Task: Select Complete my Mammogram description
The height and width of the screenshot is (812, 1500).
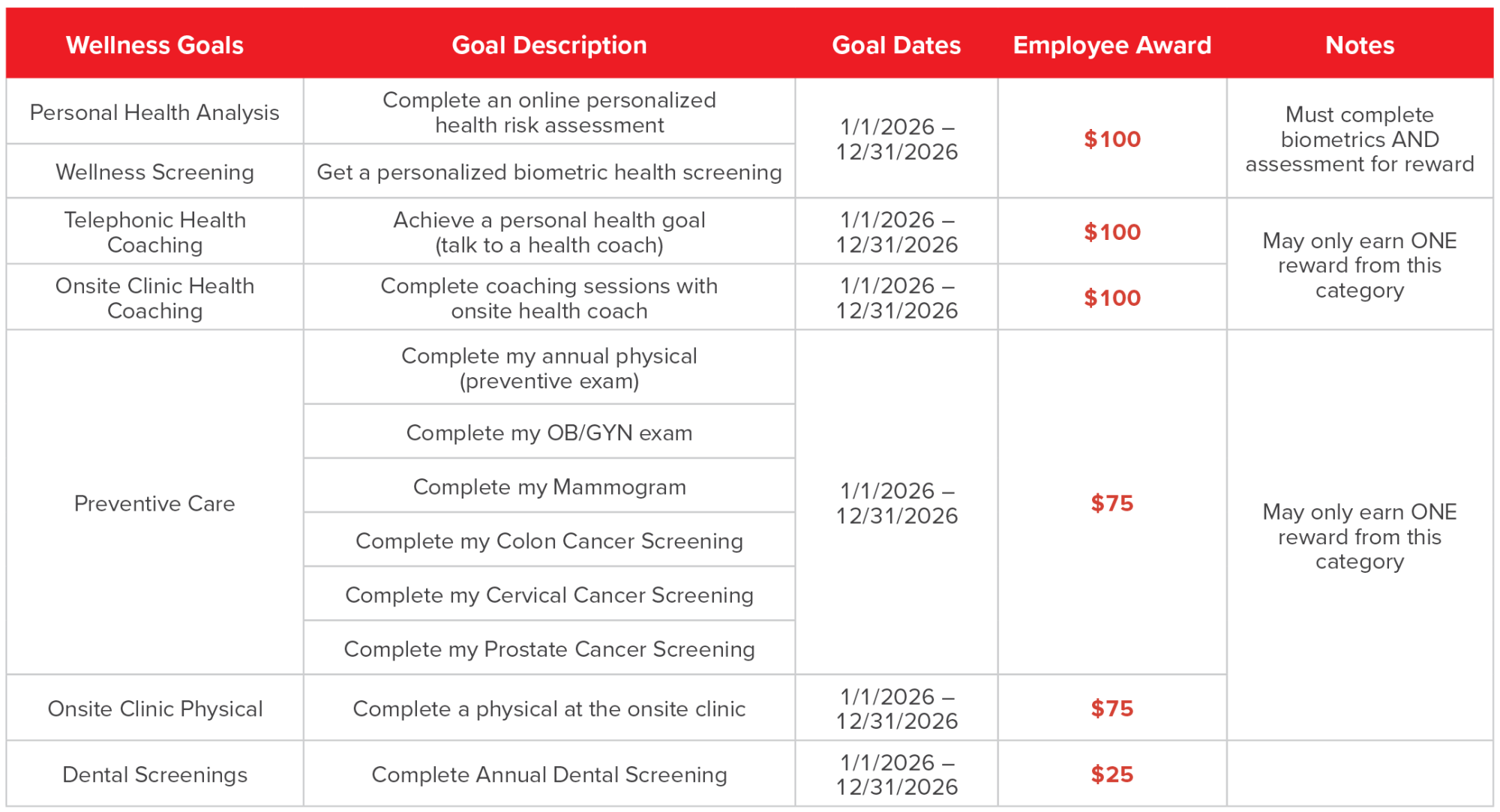Action: (549, 487)
